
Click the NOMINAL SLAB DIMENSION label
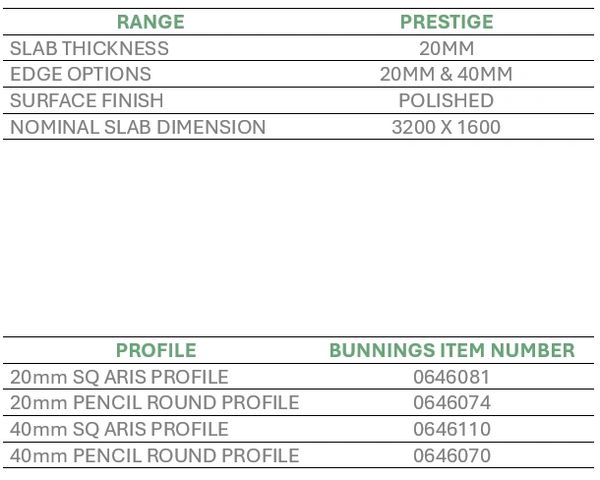pos(138,127)
